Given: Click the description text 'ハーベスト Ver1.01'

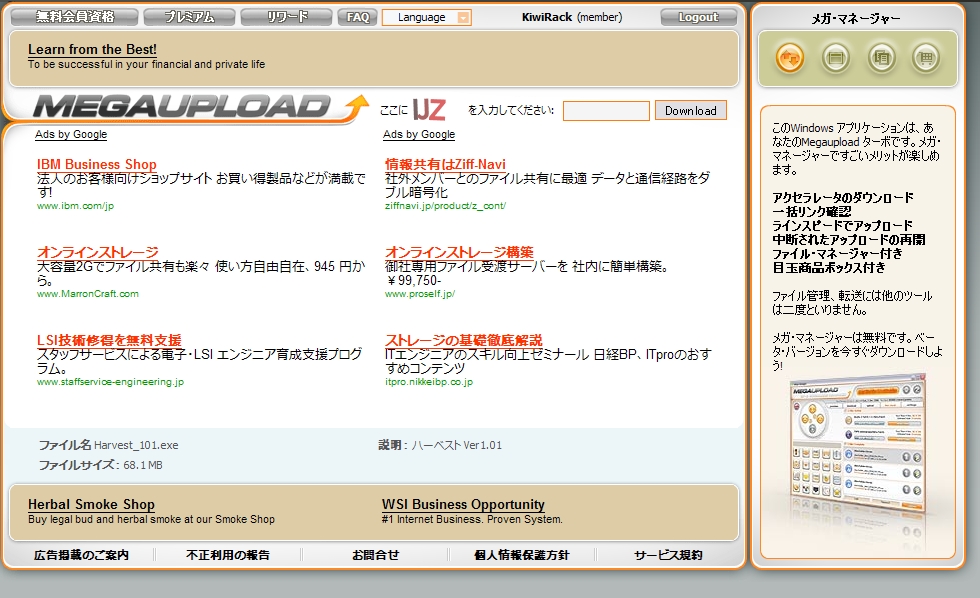Looking at the screenshot, I should click(457, 446).
